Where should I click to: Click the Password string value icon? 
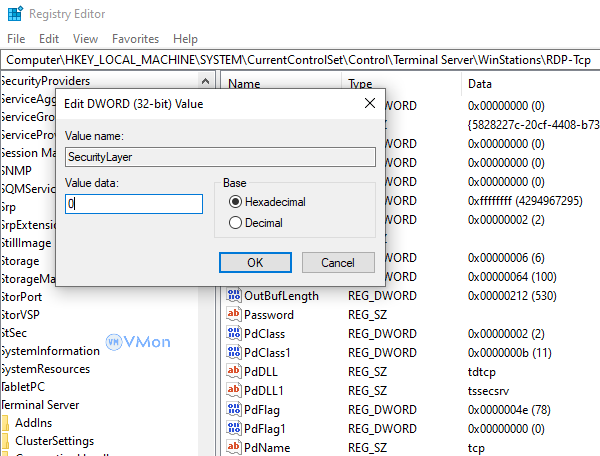[x=235, y=314]
